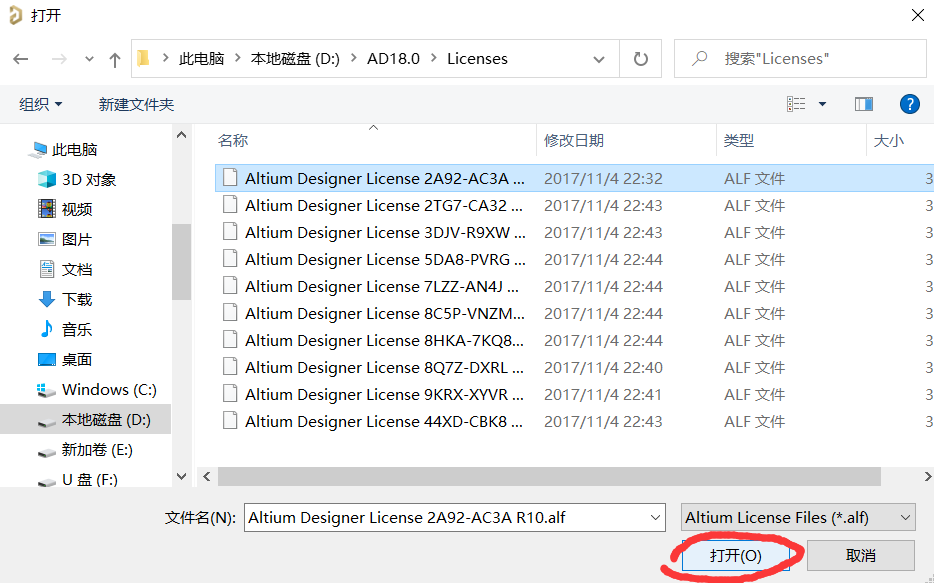Select '本地磁盘 (D:)' breadcrumb in address bar

coord(295,58)
